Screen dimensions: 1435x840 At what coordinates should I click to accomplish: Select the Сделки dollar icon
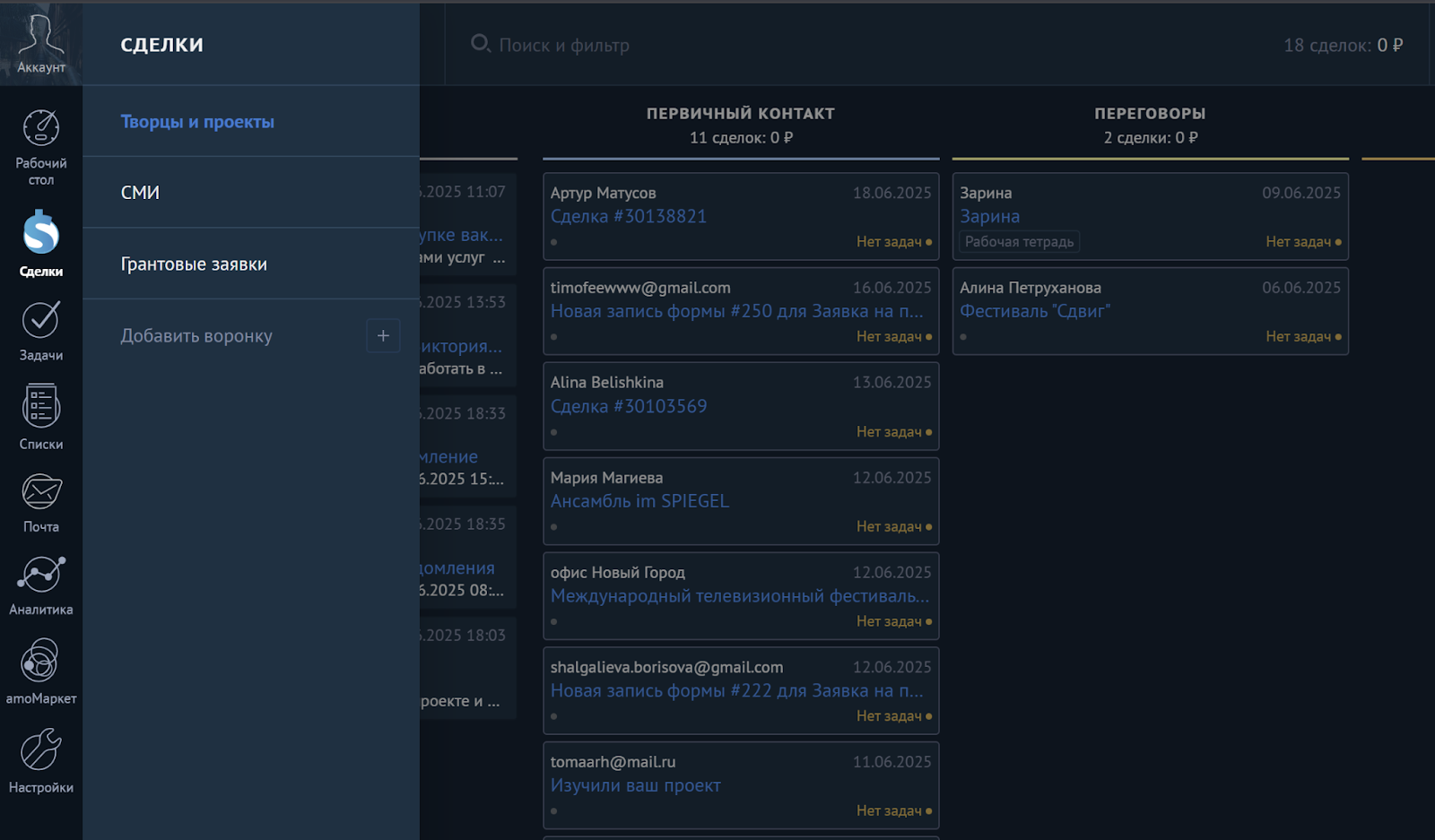[40, 233]
